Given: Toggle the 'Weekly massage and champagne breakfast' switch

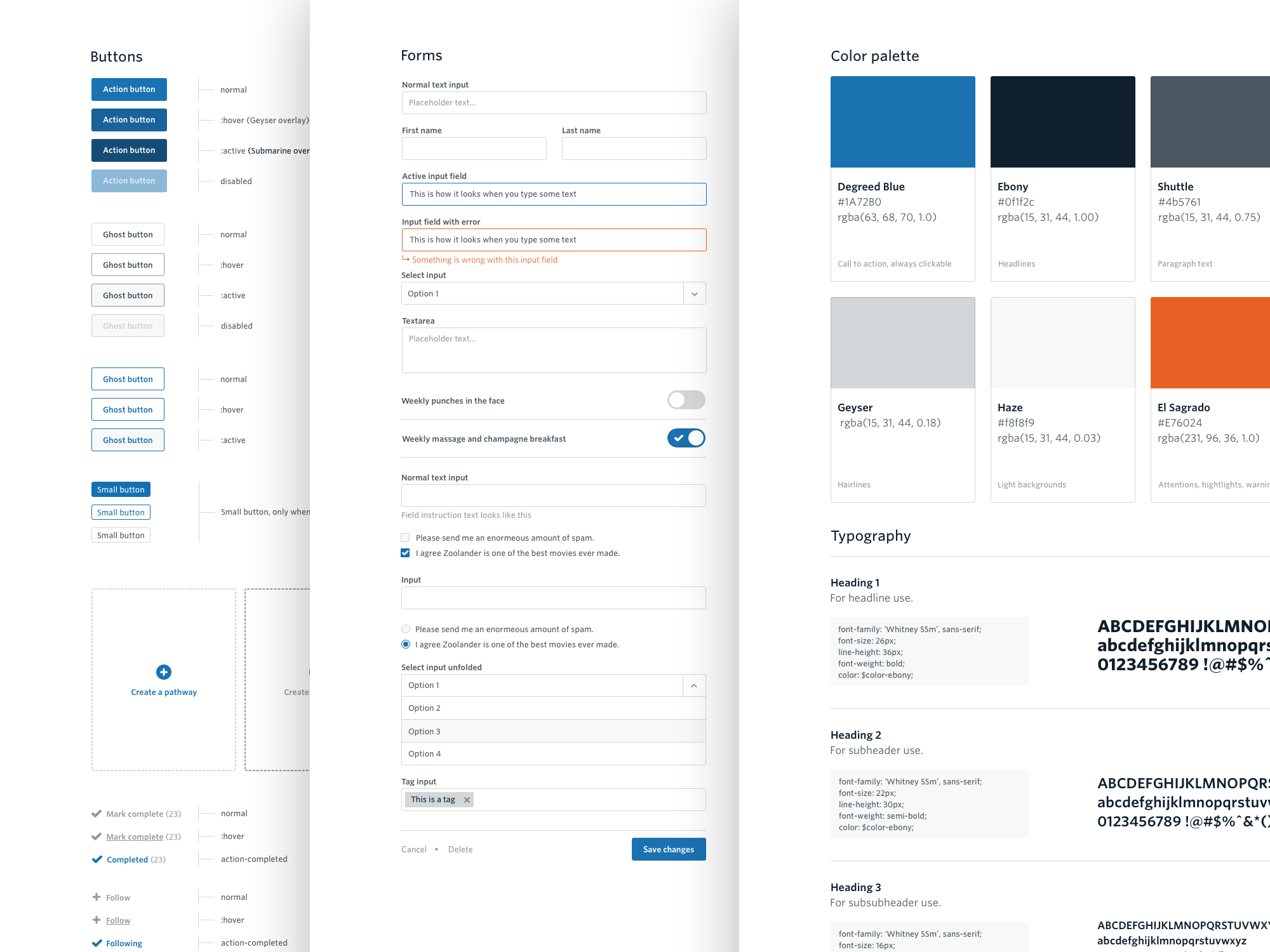Looking at the screenshot, I should pyautogui.click(x=688, y=438).
